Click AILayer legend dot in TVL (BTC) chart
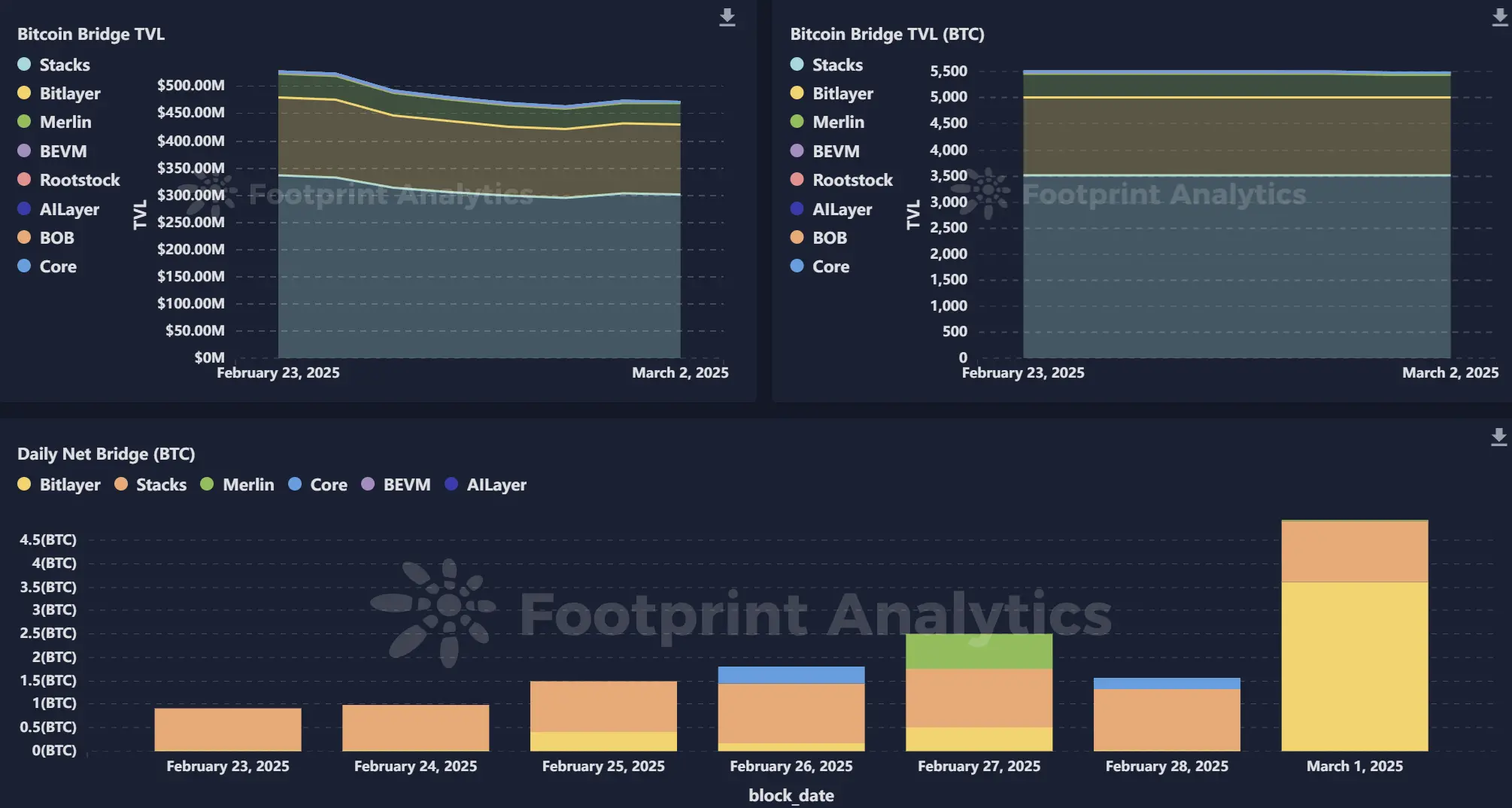The image size is (1512, 808). point(797,209)
